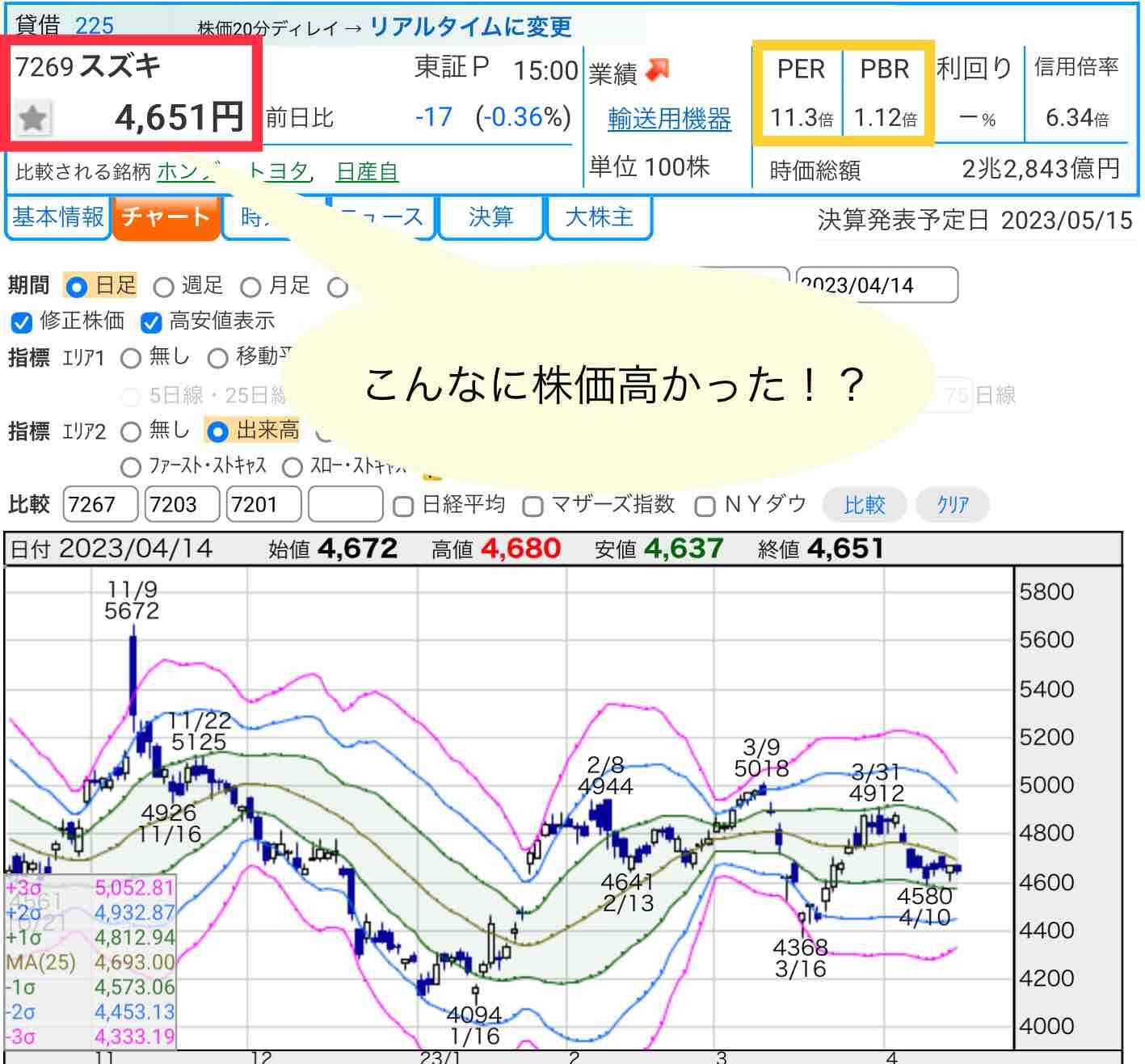
Task: Open the トヨタ comparison stock link
Action: pos(278,171)
